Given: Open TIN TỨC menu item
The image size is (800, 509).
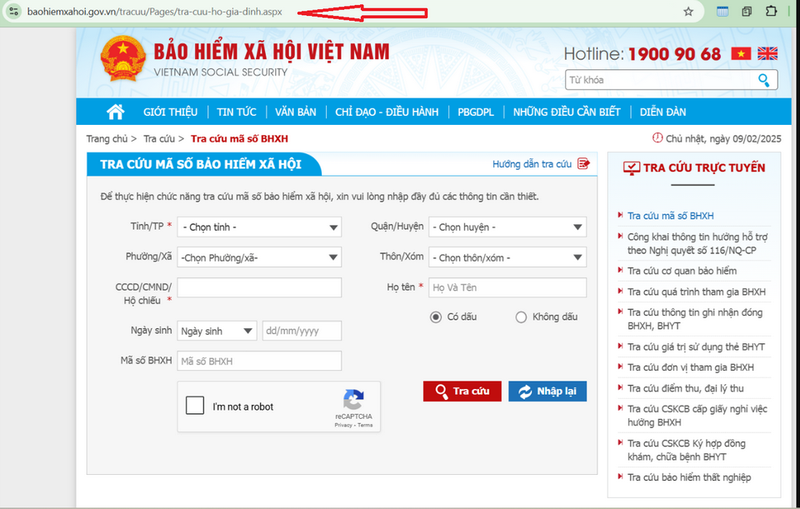Looking at the screenshot, I should click(236, 112).
